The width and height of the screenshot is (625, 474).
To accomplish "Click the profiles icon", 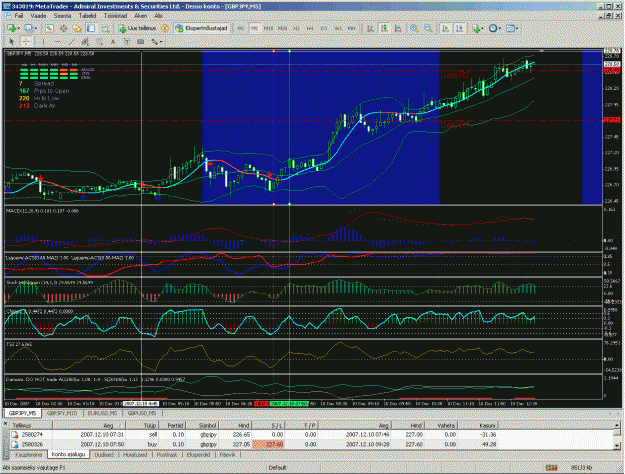I will click(29, 28).
